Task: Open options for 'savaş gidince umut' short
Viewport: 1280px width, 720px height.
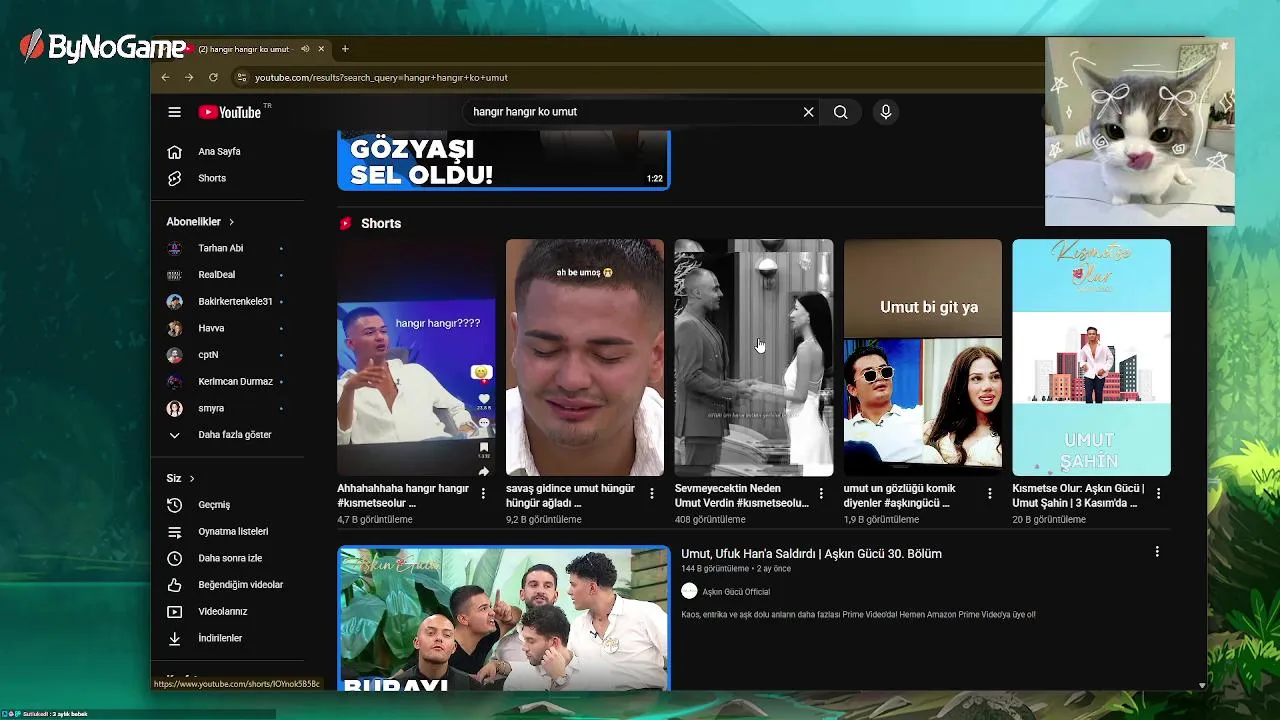Action: (652, 493)
